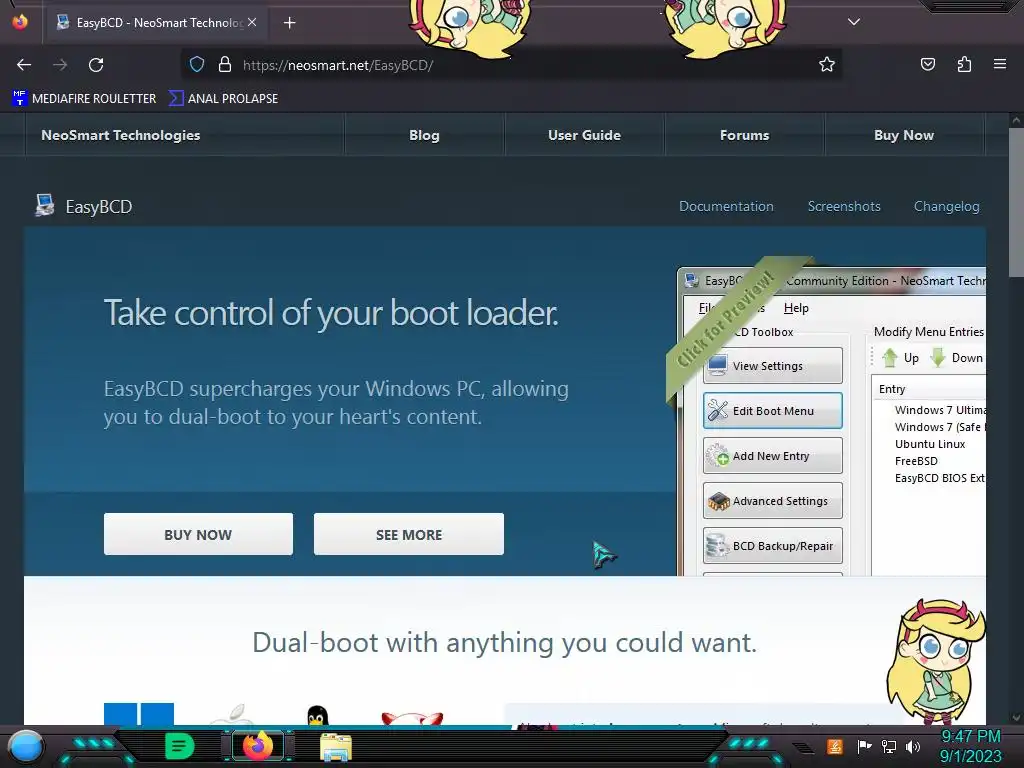Close the EasyBCD browser tab
Image resolution: width=1024 pixels, height=768 pixels.
click(x=251, y=22)
